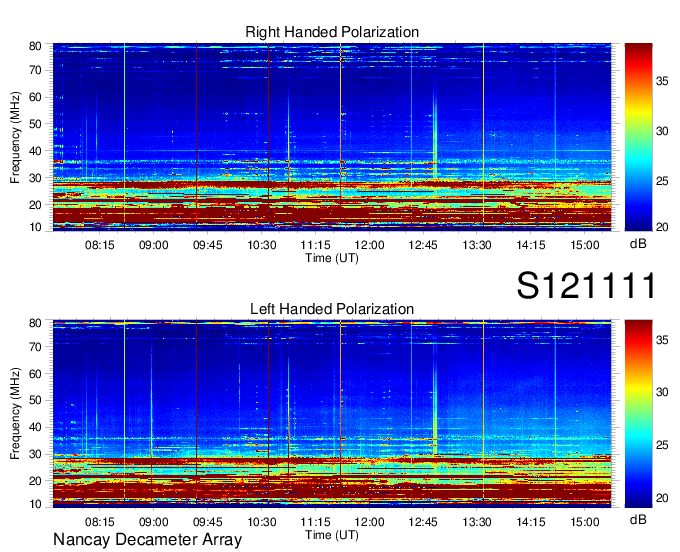680x552 pixels.
Task: Click the 'Frequency (MHz)' axis label of the Left Handed plot
Action: click(x=15, y=414)
